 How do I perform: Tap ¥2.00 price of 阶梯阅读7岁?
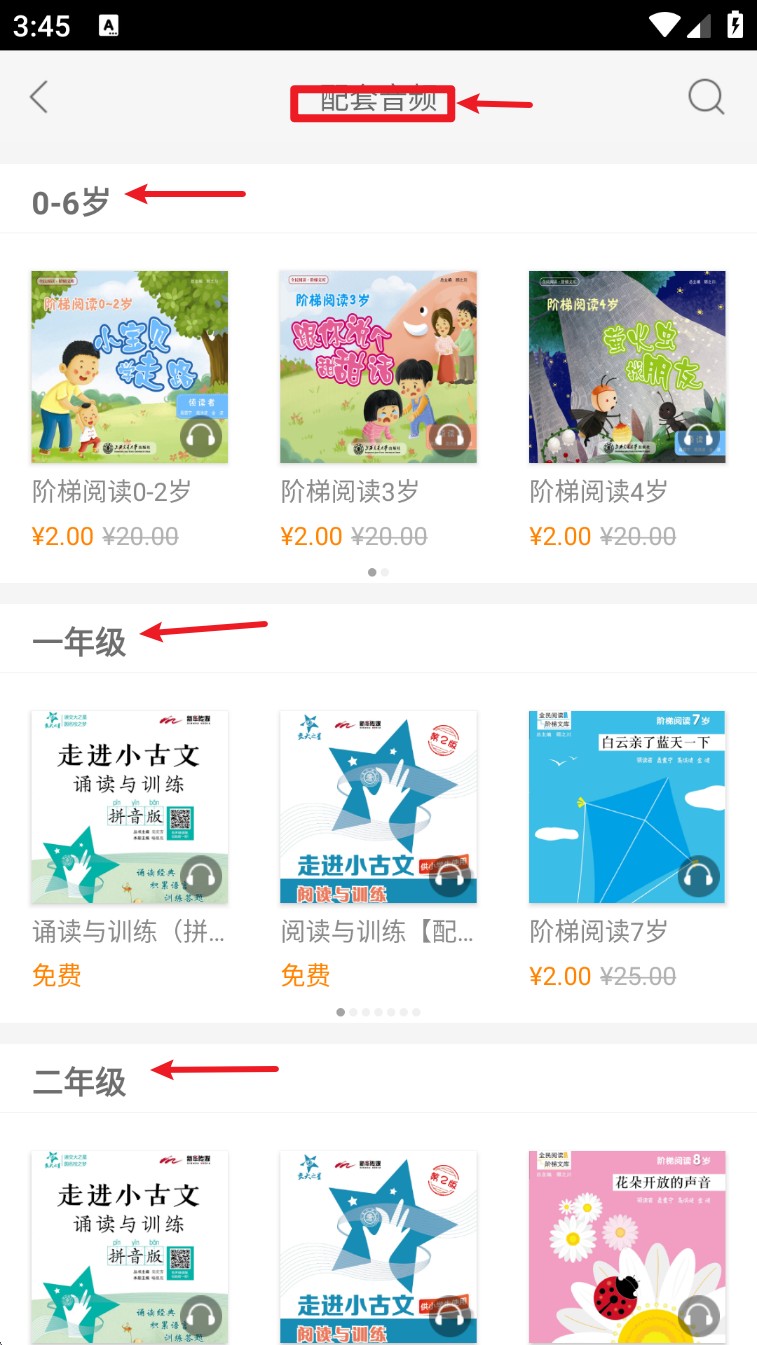pyautogui.click(x=562, y=976)
